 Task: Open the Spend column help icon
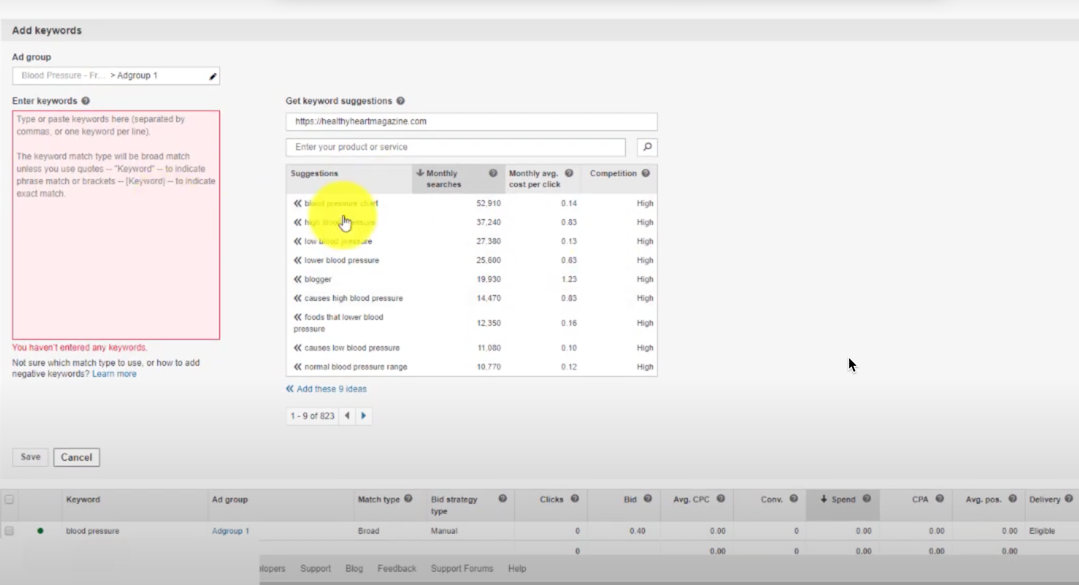pyautogui.click(x=866, y=499)
